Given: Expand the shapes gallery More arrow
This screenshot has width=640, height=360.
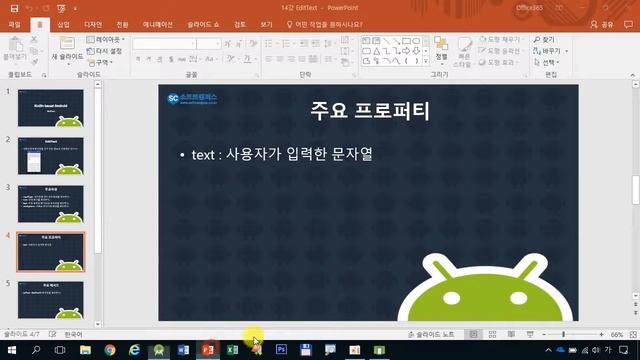Looking at the screenshot, I should 426,61.
